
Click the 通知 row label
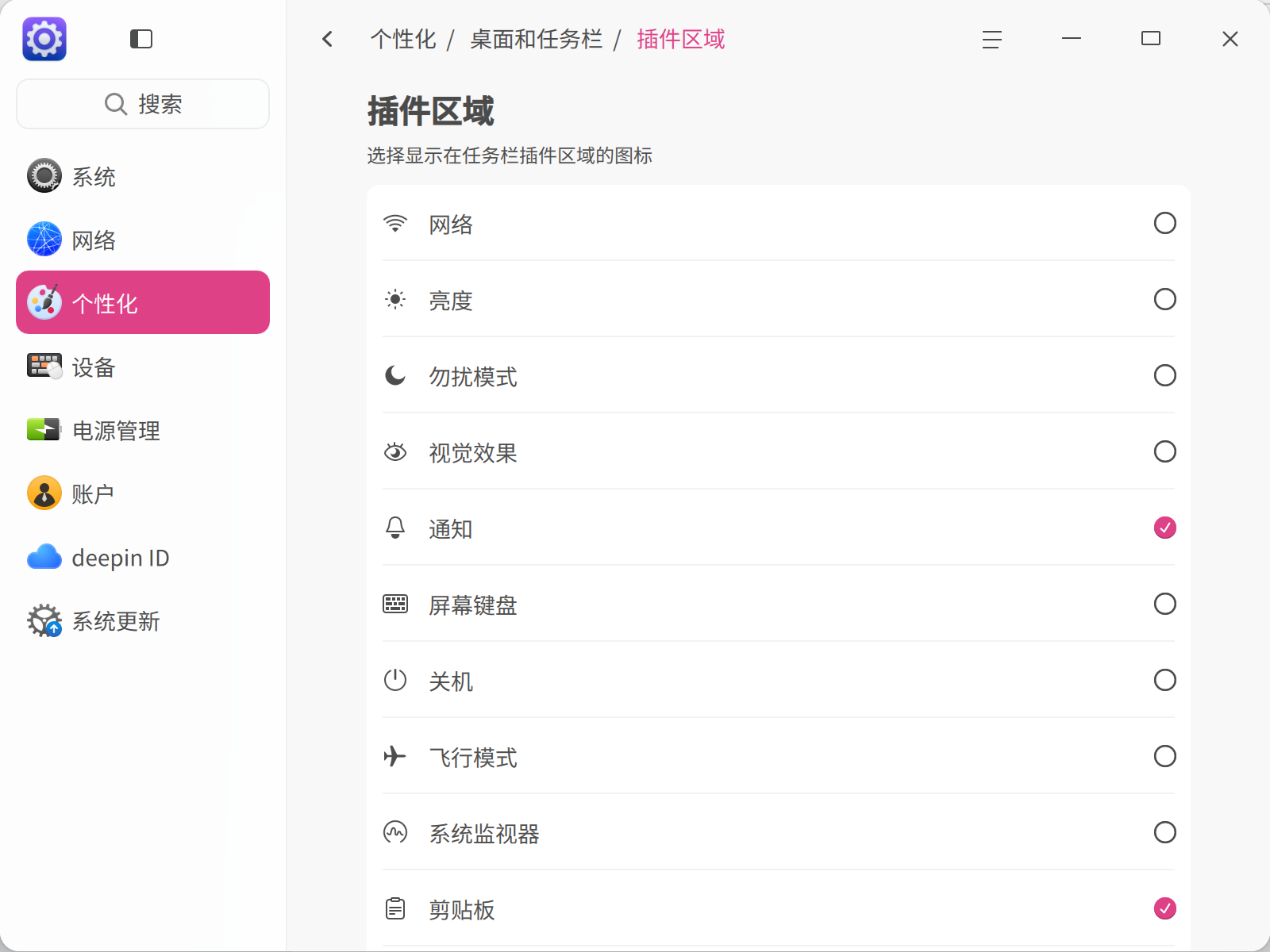tap(451, 528)
